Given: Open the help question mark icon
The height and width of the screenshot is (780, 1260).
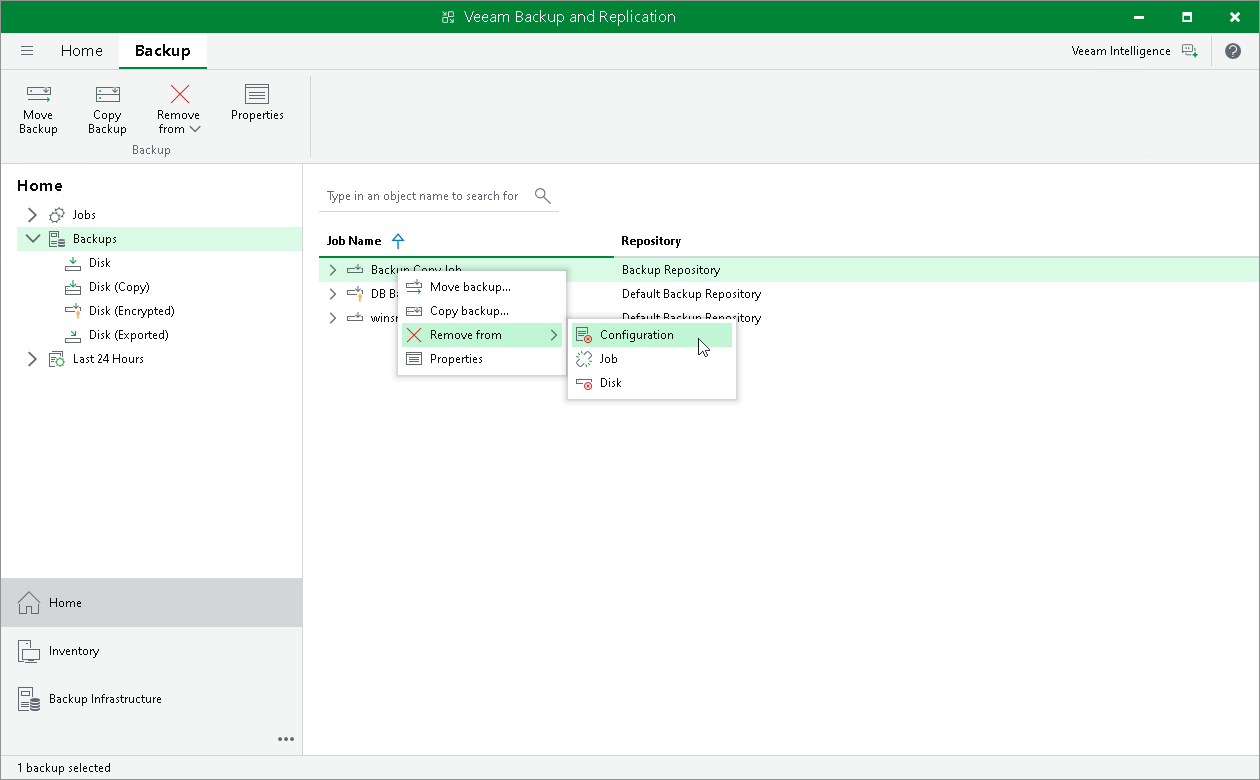Looking at the screenshot, I should point(1233,51).
